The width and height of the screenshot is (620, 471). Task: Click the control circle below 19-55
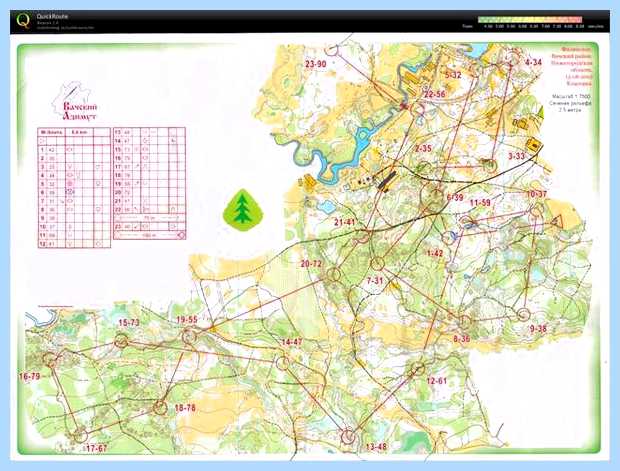tap(189, 336)
